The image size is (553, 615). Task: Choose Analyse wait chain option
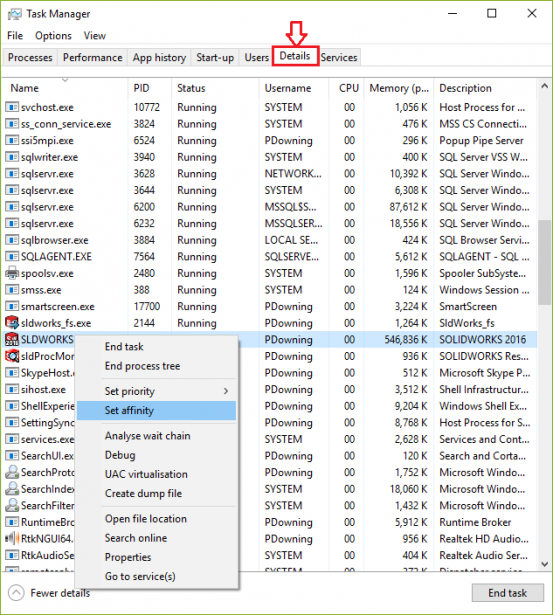point(157,436)
